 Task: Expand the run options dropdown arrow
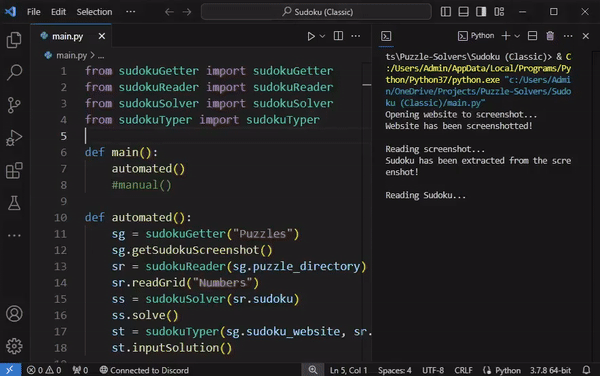[322, 36]
